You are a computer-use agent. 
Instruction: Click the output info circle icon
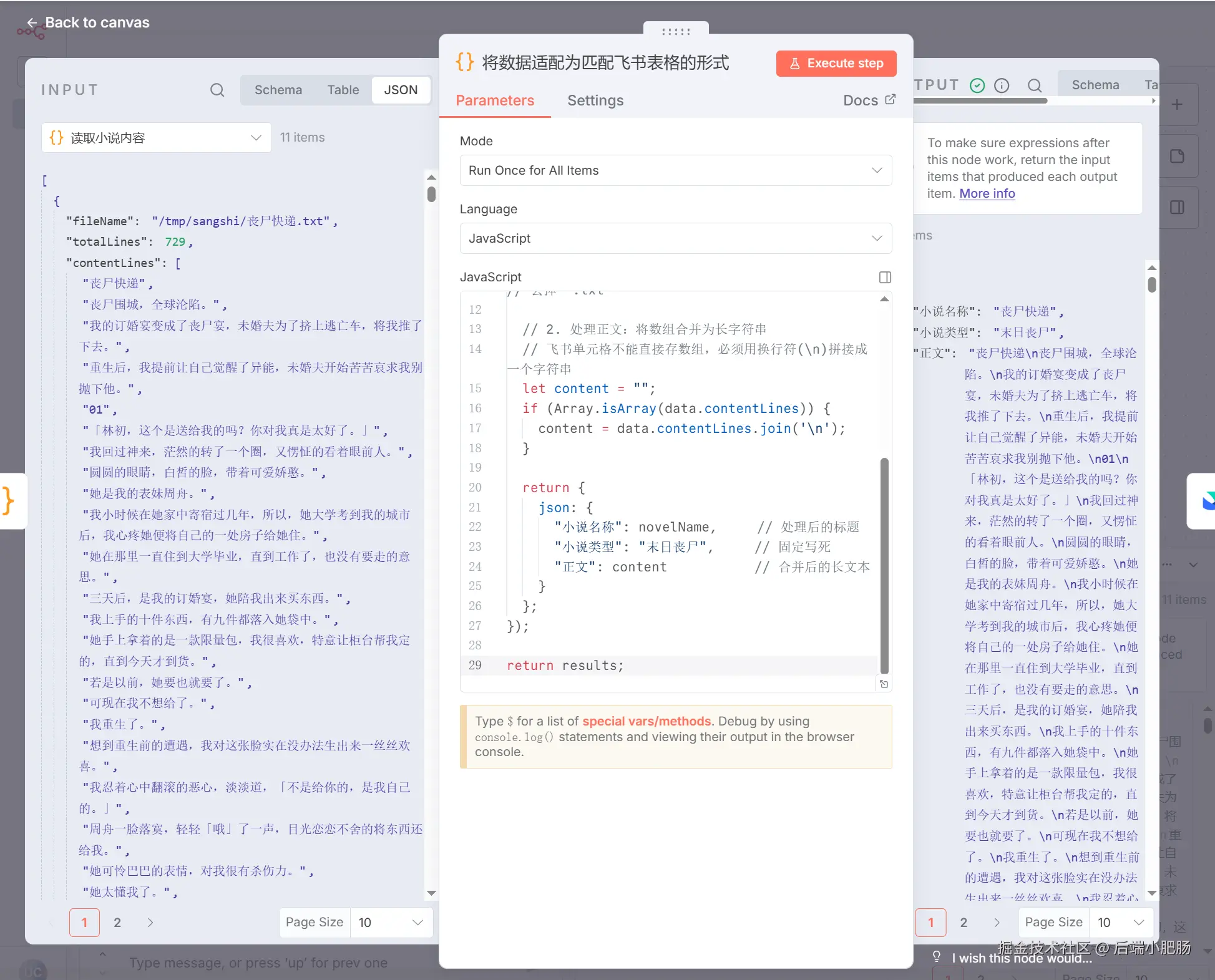coord(1001,85)
